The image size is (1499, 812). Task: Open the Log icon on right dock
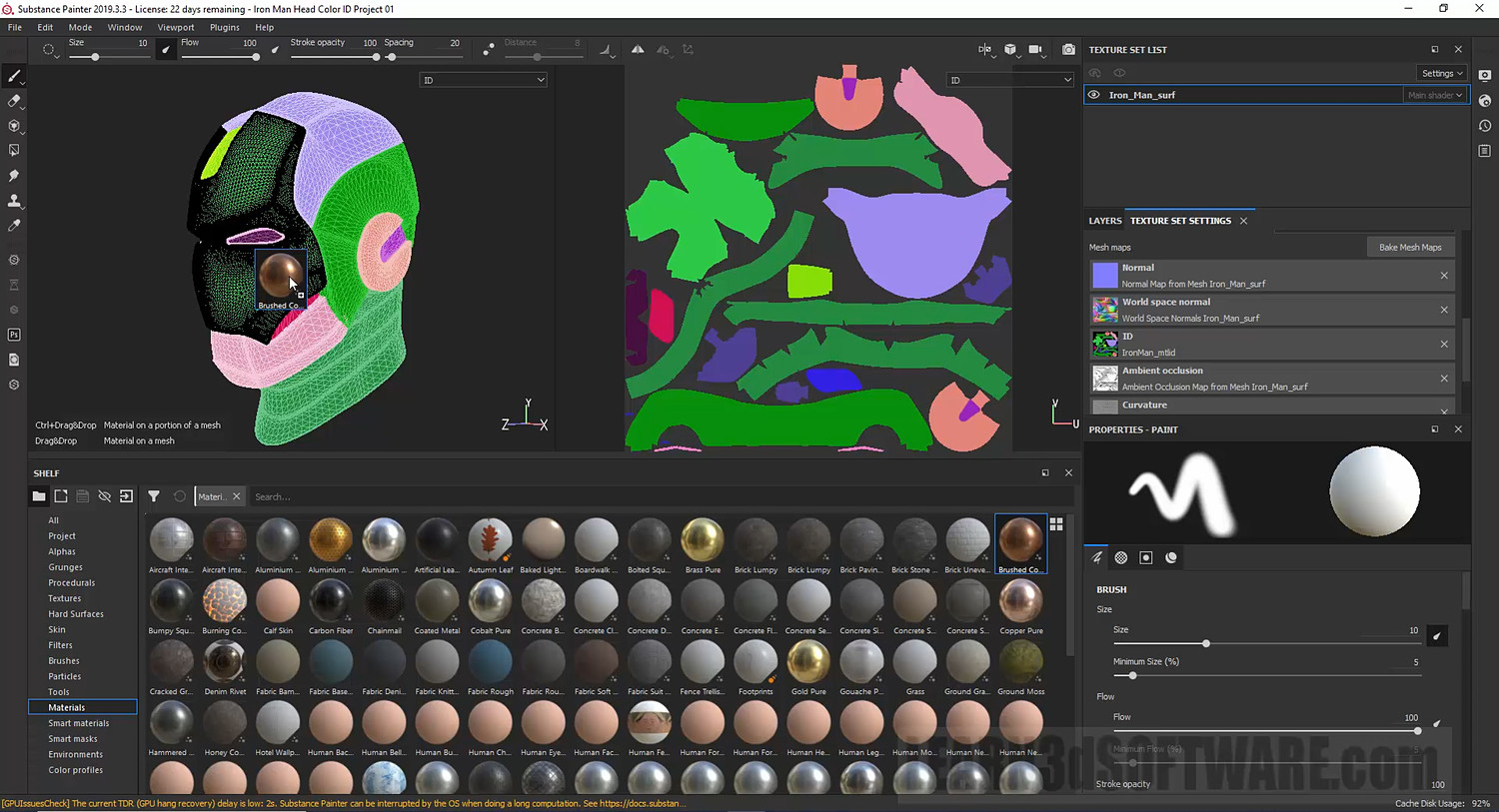pos(1484,151)
